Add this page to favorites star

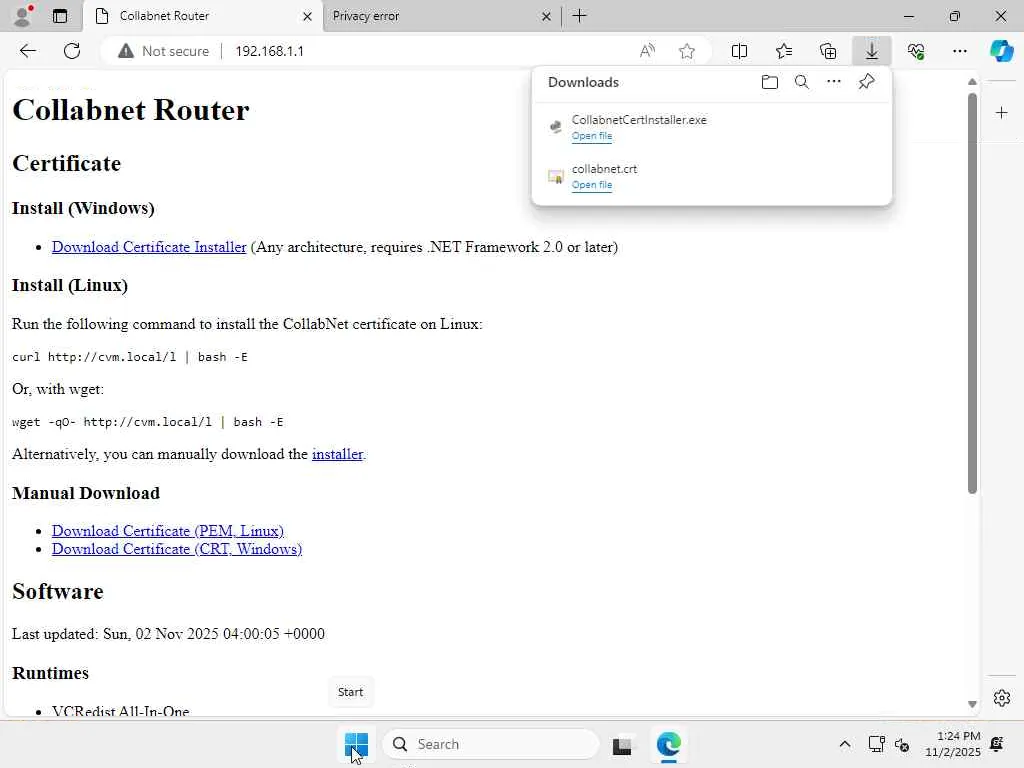click(x=686, y=51)
